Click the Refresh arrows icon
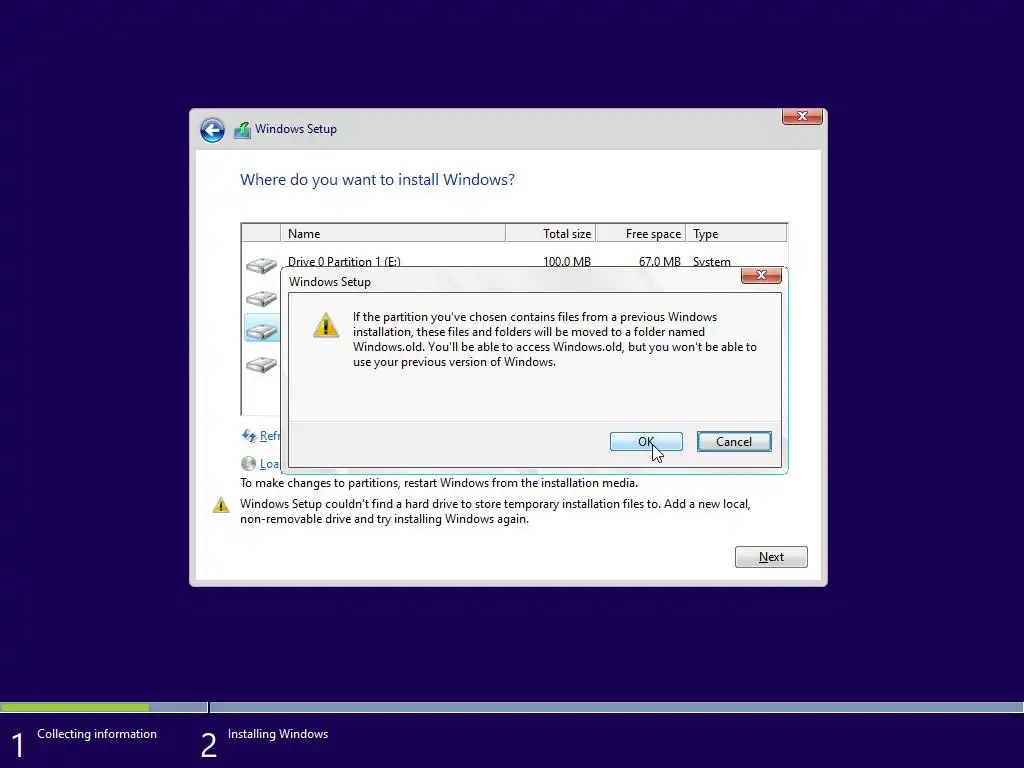This screenshot has height=768, width=1024. coord(249,436)
